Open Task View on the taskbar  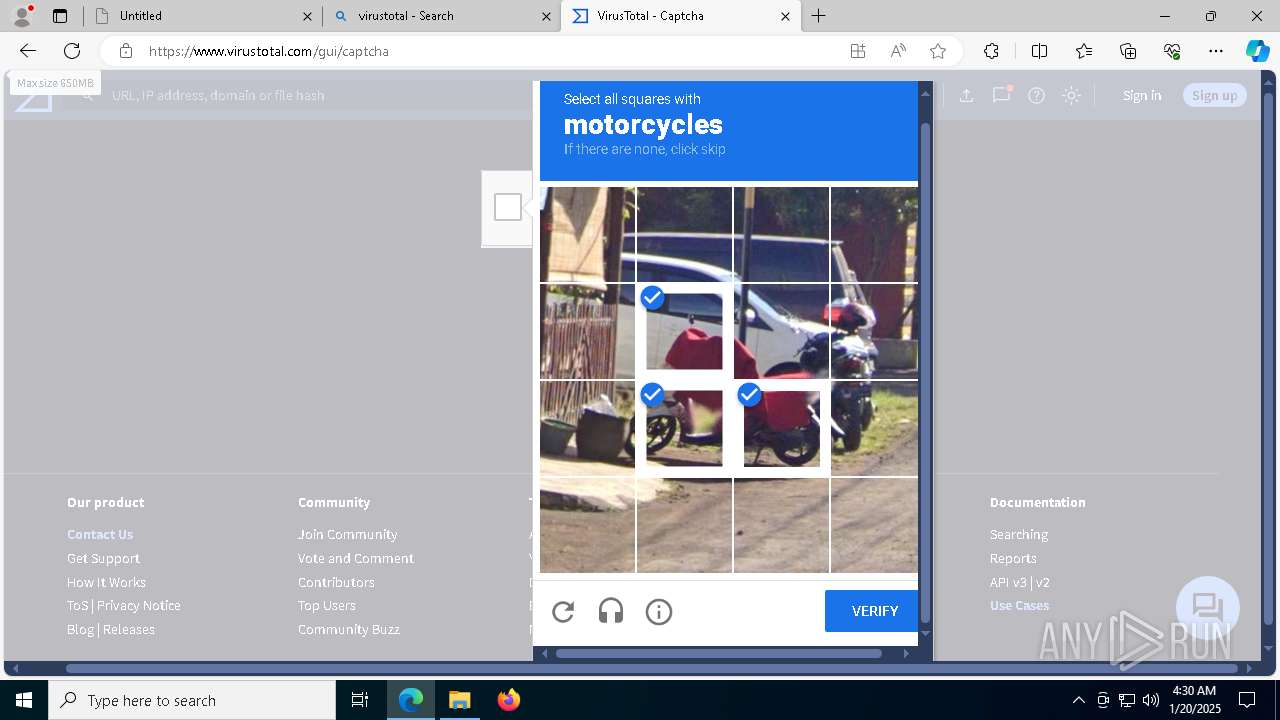pos(360,700)
